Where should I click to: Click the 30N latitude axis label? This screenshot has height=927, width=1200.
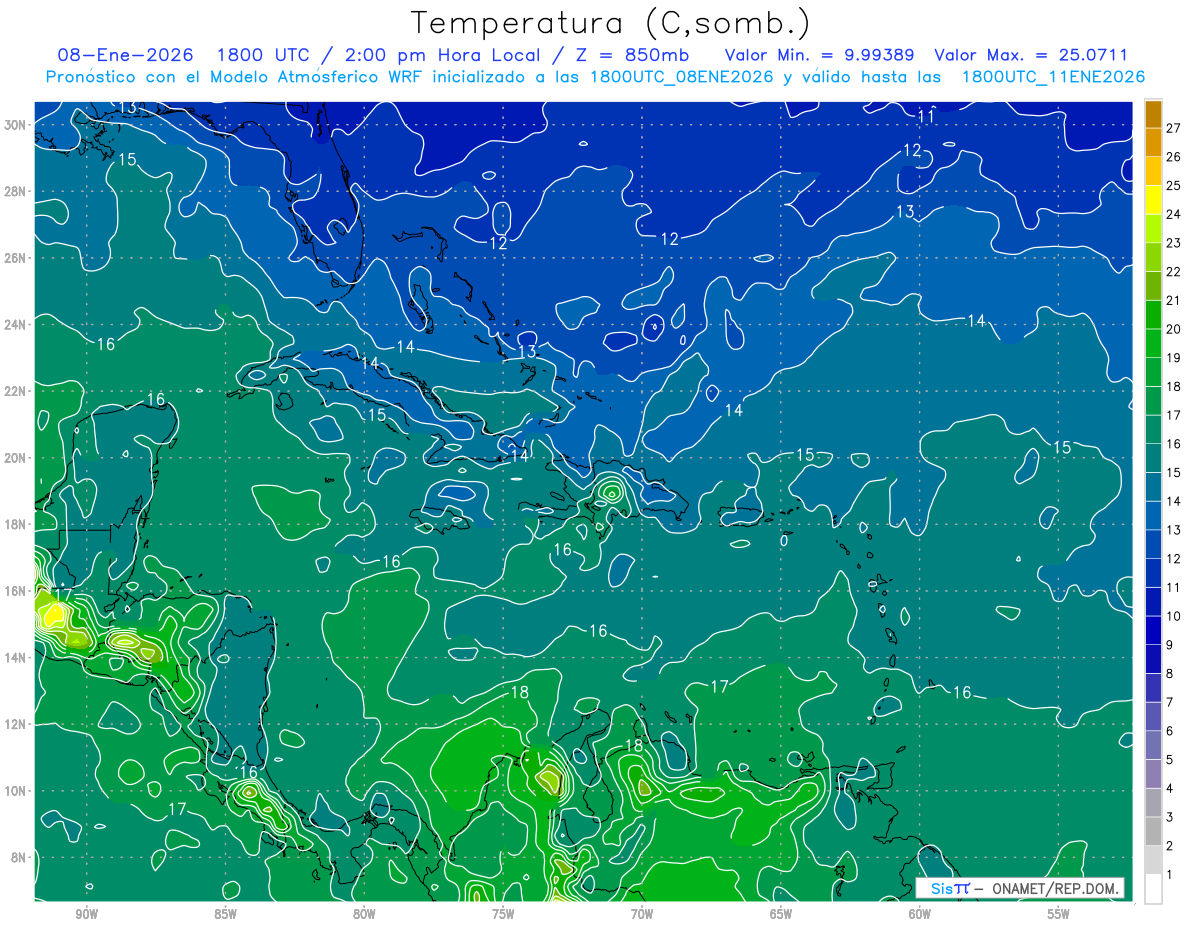pos(17,125)
